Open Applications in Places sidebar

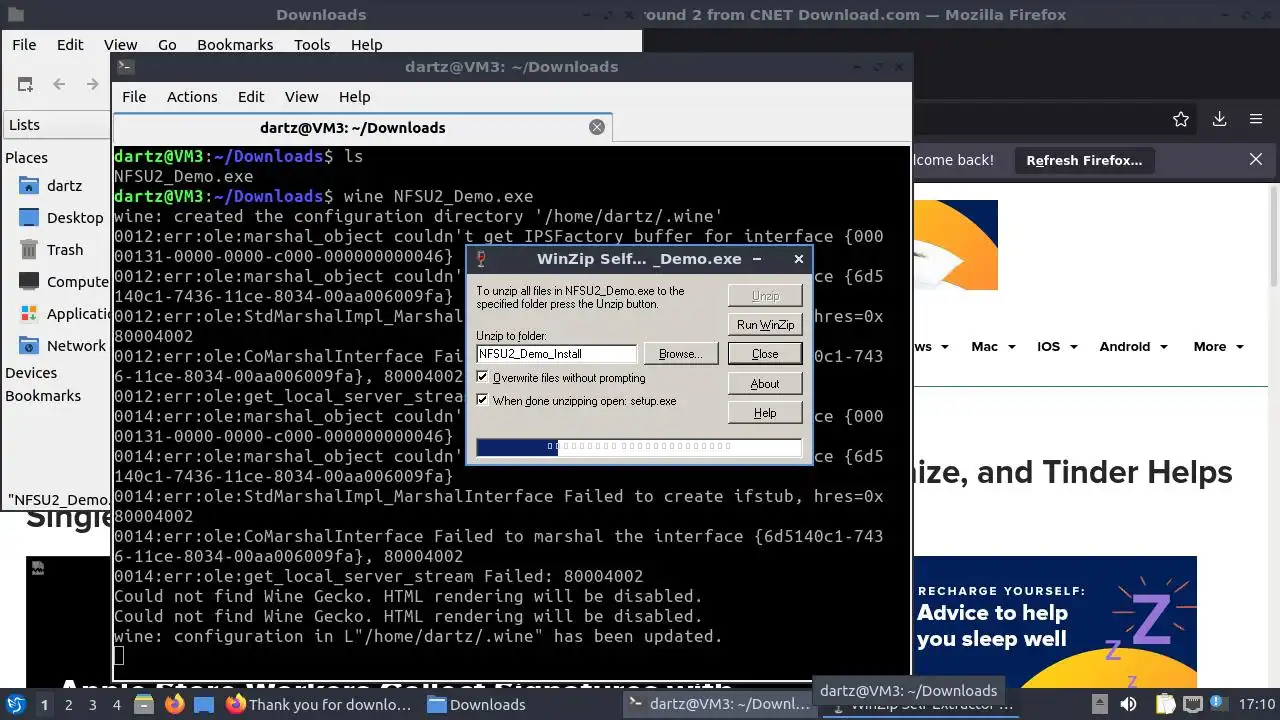pos(64,314)
